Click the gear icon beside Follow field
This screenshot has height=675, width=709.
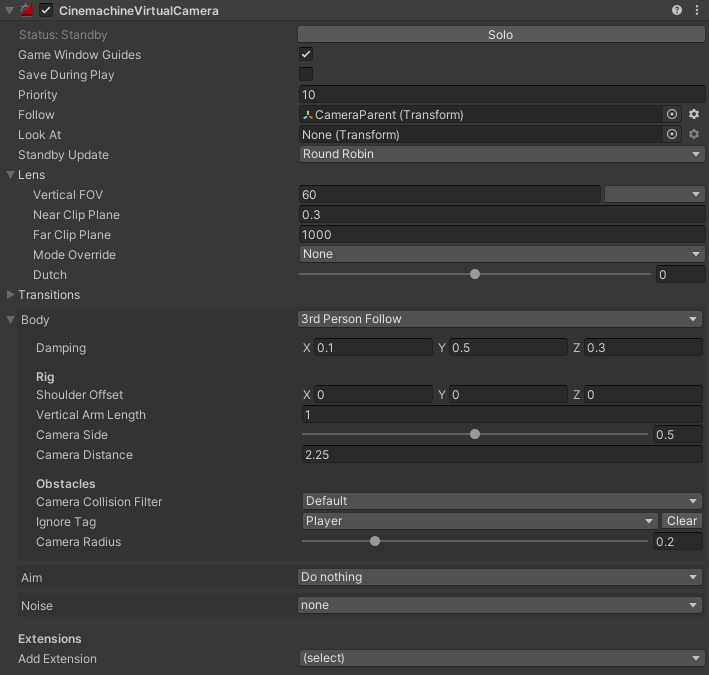pyautogui.click(x=694, y=115)
